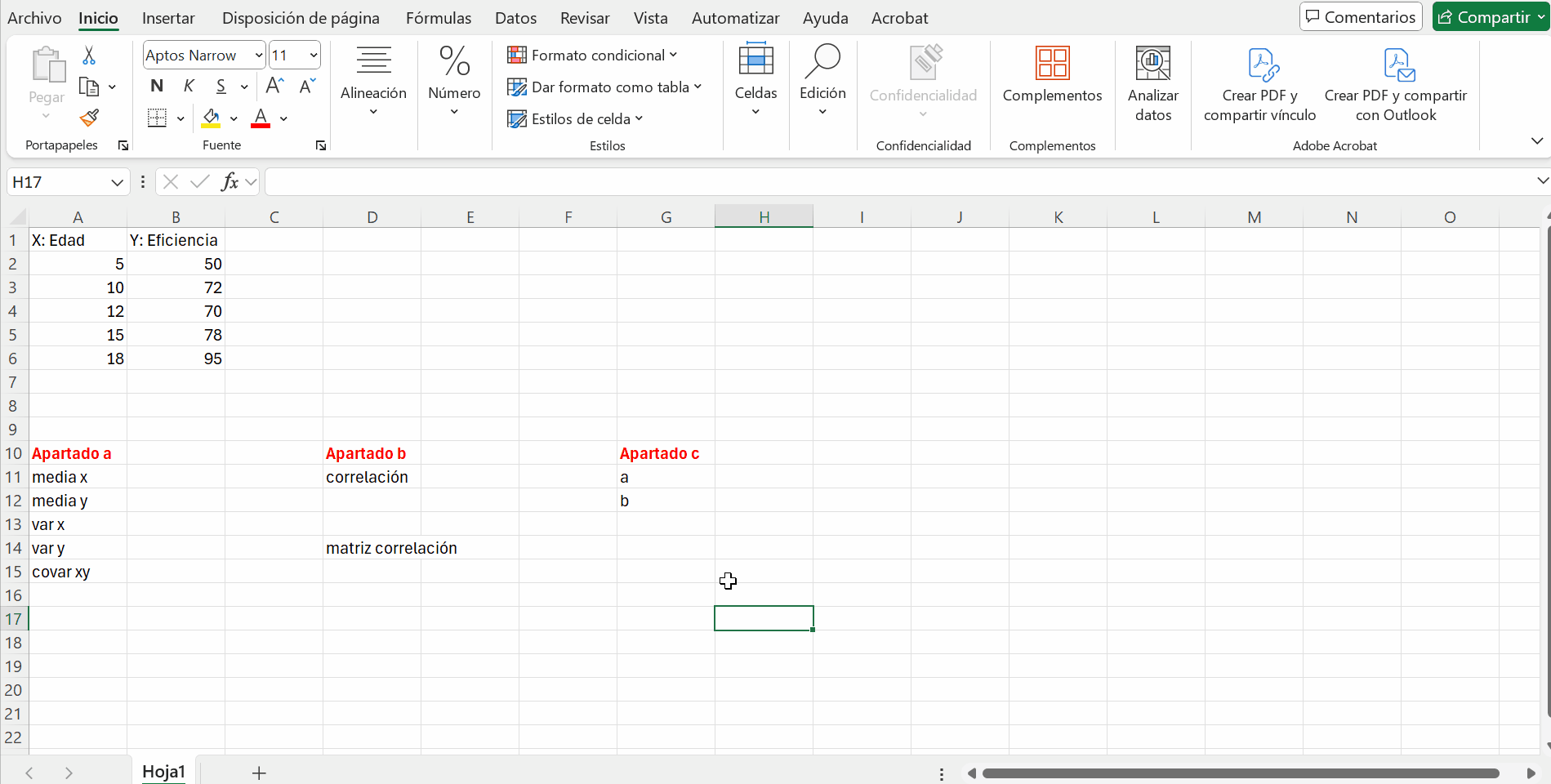Click the increase font size icon
Viewport: 1551px width, 784px height.
(275, 86)
